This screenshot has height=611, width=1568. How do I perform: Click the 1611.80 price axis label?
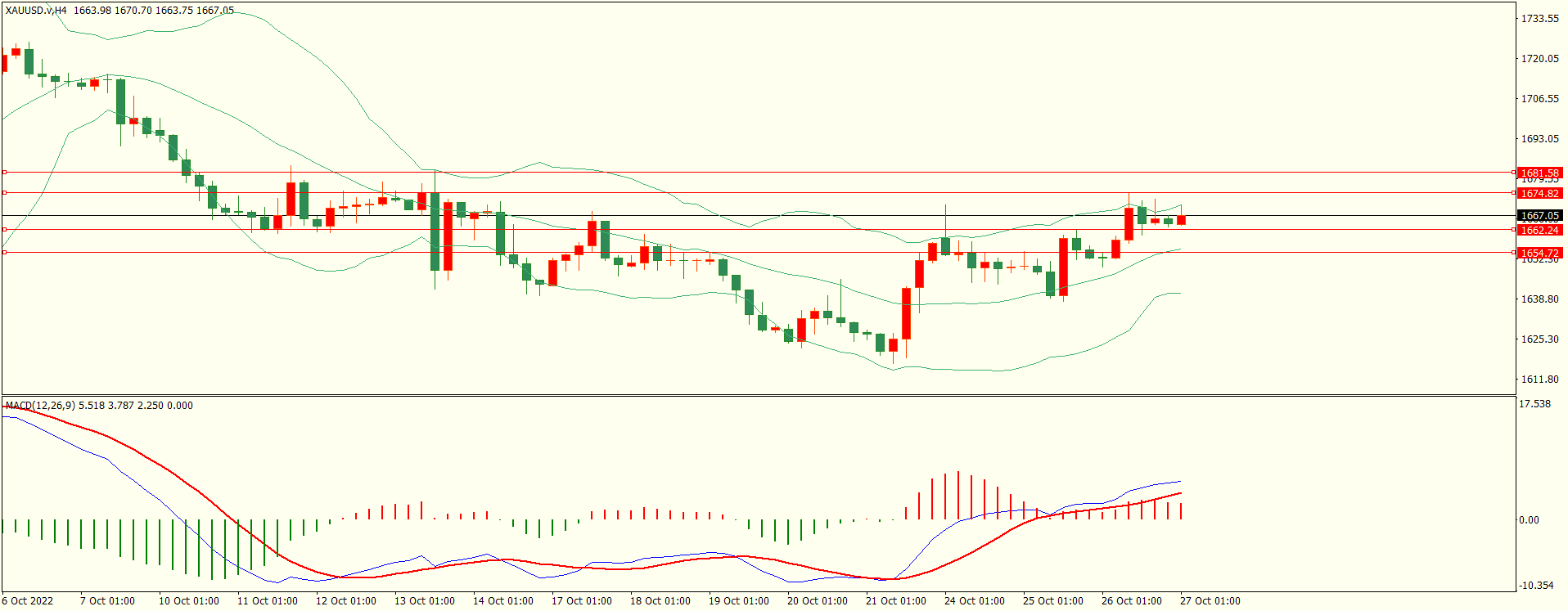pyautogui.click(x=1539, y=380)
